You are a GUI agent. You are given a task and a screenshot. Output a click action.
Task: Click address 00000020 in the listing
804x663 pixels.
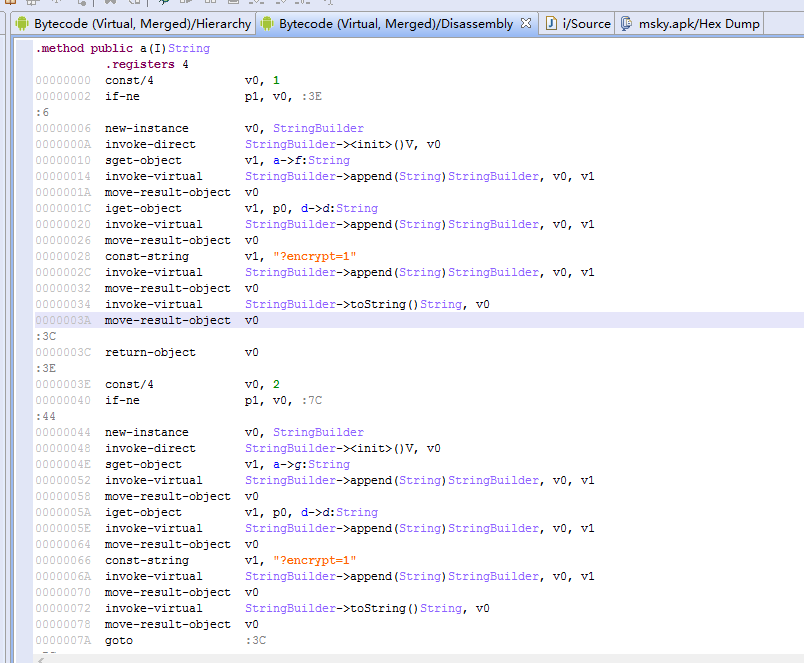tap(63, 224)
